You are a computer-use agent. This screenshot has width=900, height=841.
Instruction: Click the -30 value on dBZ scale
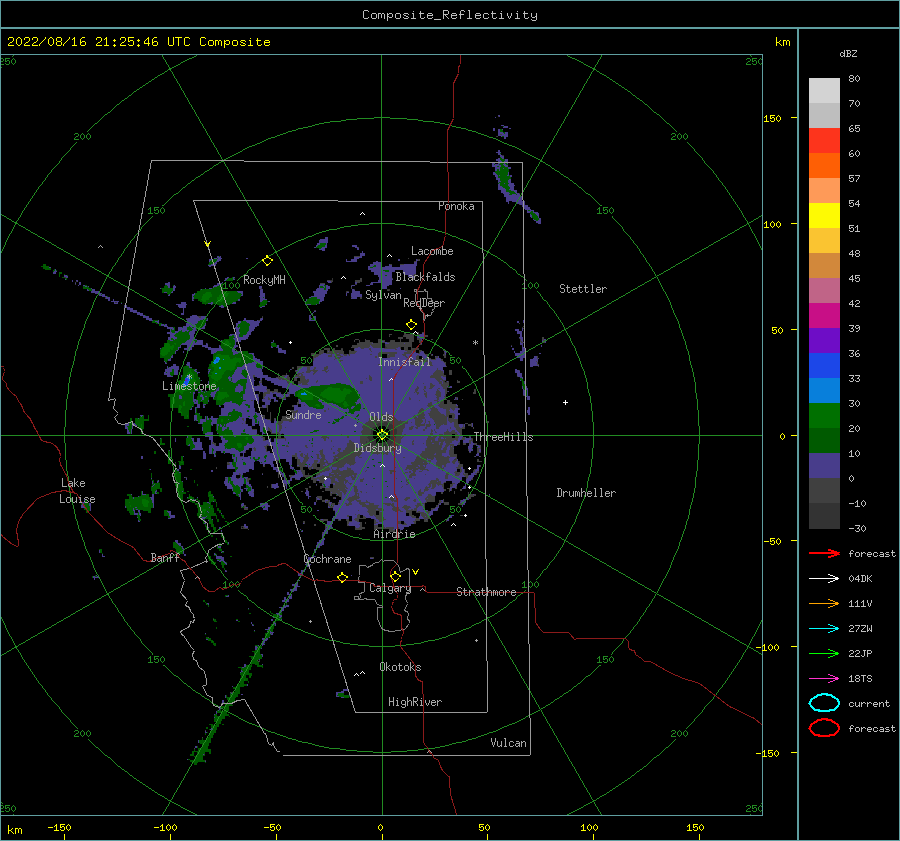tap(857, 528)
